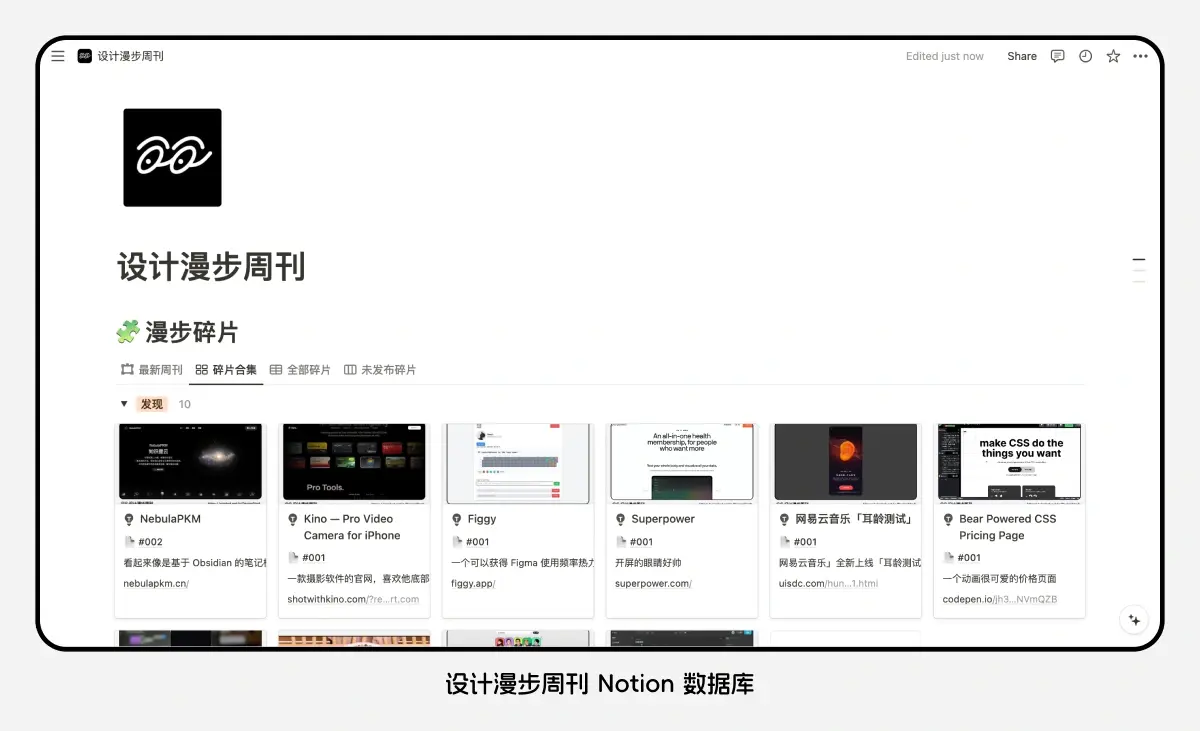Open the NebulaPKM card thumbnail
This screenshot has width=1200, height=731.
click(190, 462)
